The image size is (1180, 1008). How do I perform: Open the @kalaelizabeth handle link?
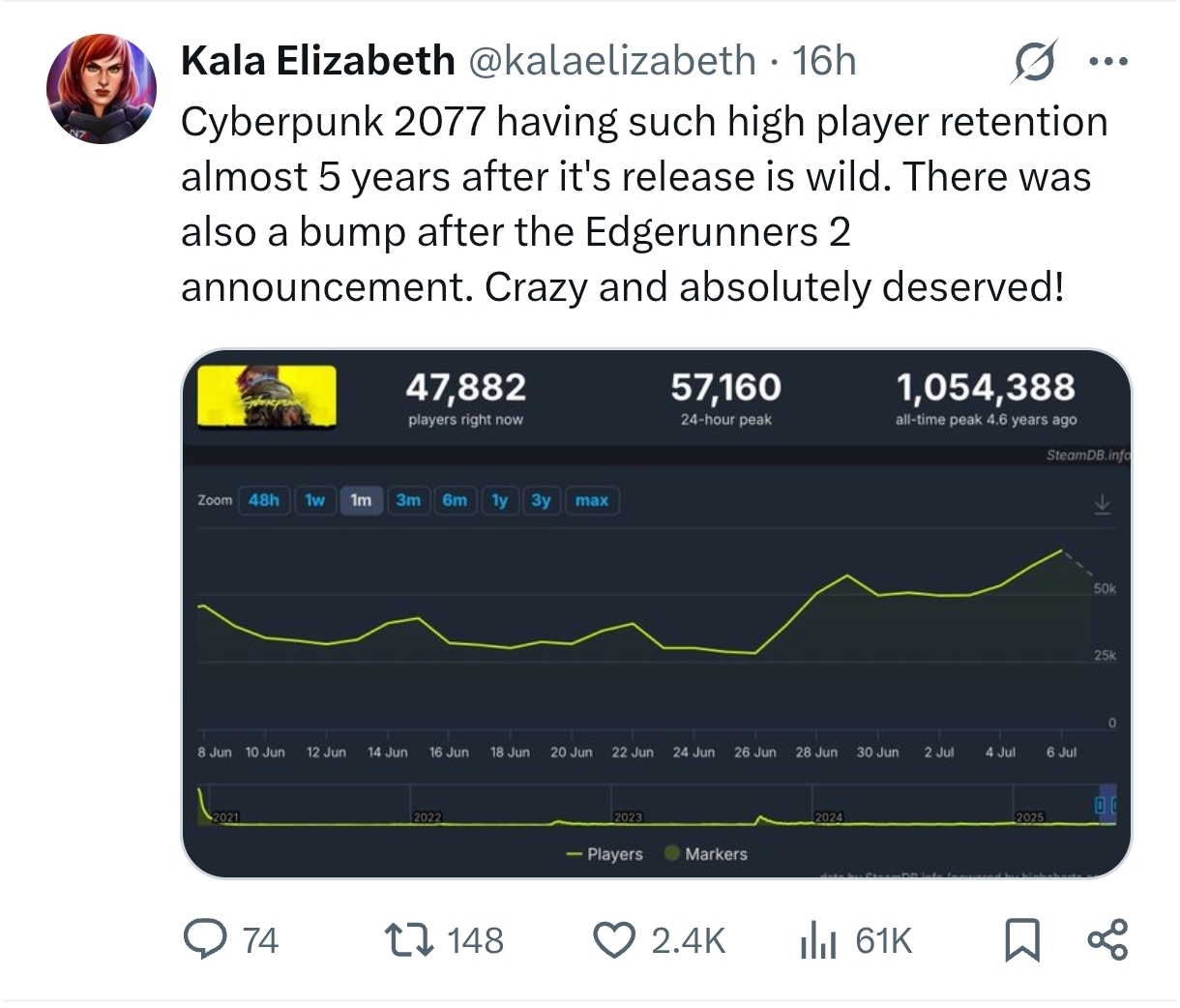(x=612, y=61)
